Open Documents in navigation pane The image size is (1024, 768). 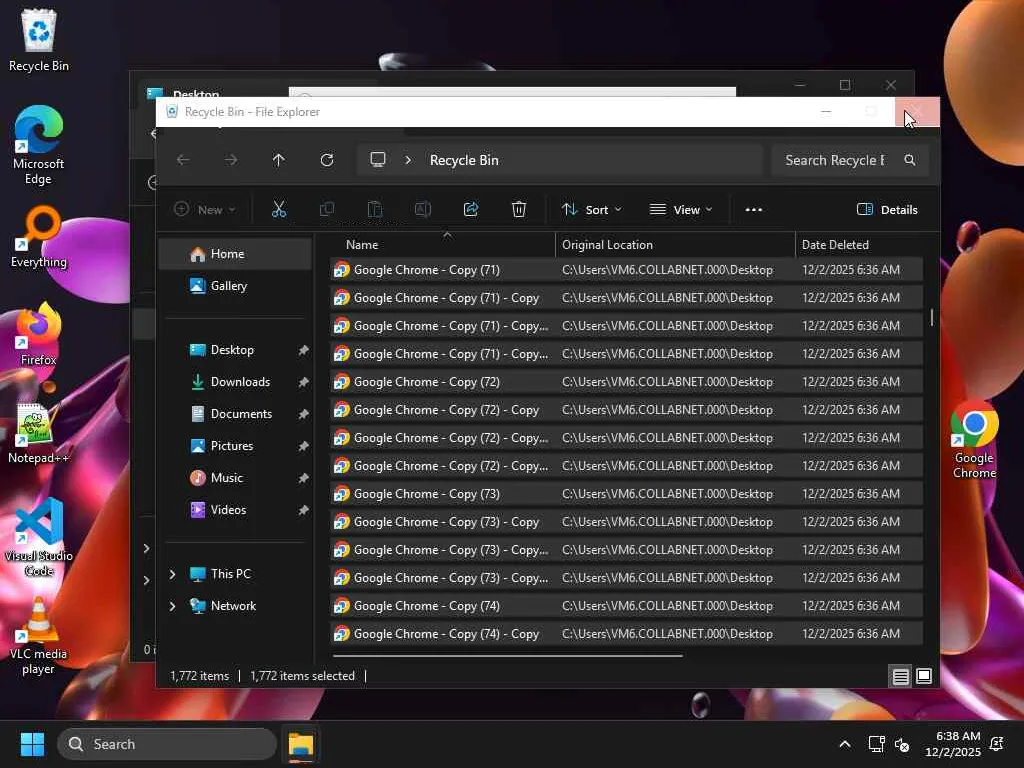235,414
